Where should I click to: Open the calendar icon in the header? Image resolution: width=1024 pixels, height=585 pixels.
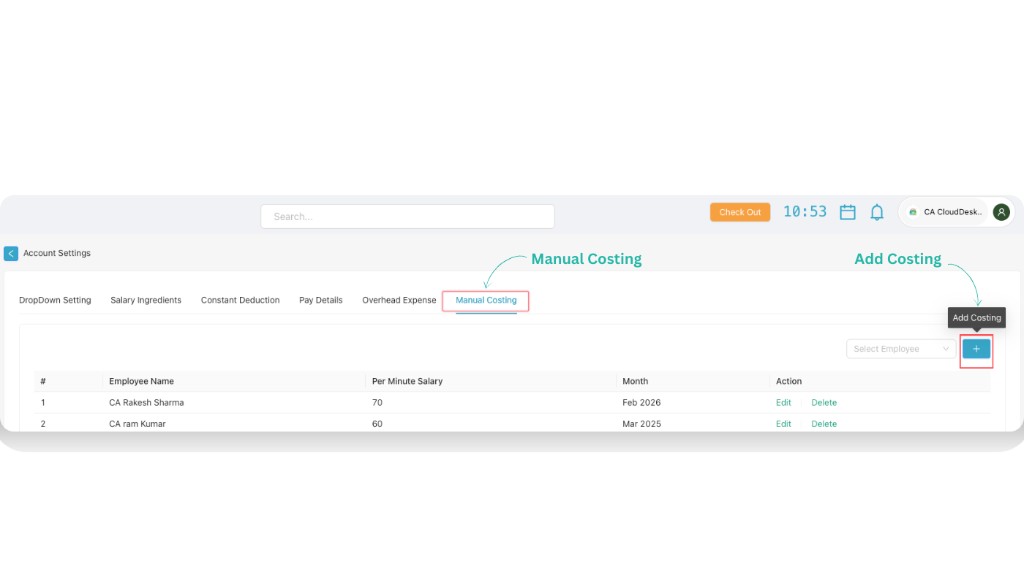point(847,212)
